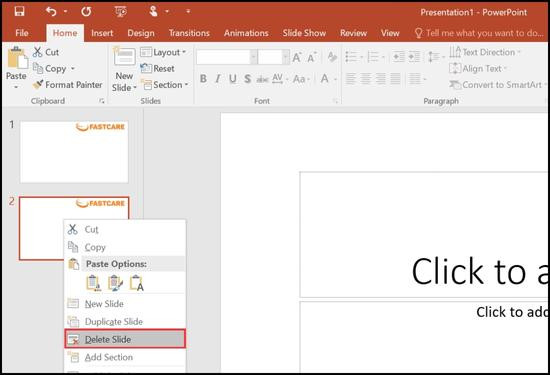This screenshot has height=375, width=550.
Task: Click the font name combo box
Action: click(227, 57)
